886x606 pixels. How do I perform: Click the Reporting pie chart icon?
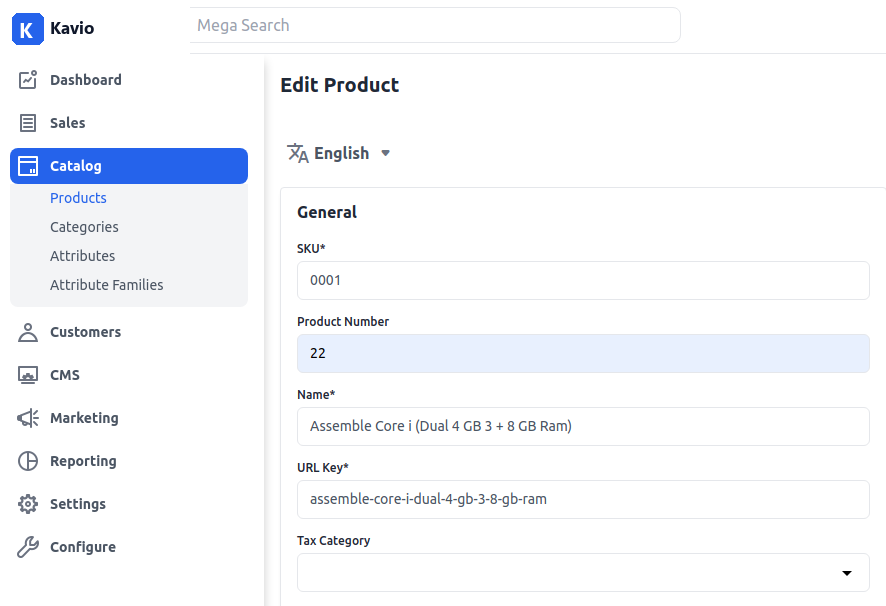[28, 461]
